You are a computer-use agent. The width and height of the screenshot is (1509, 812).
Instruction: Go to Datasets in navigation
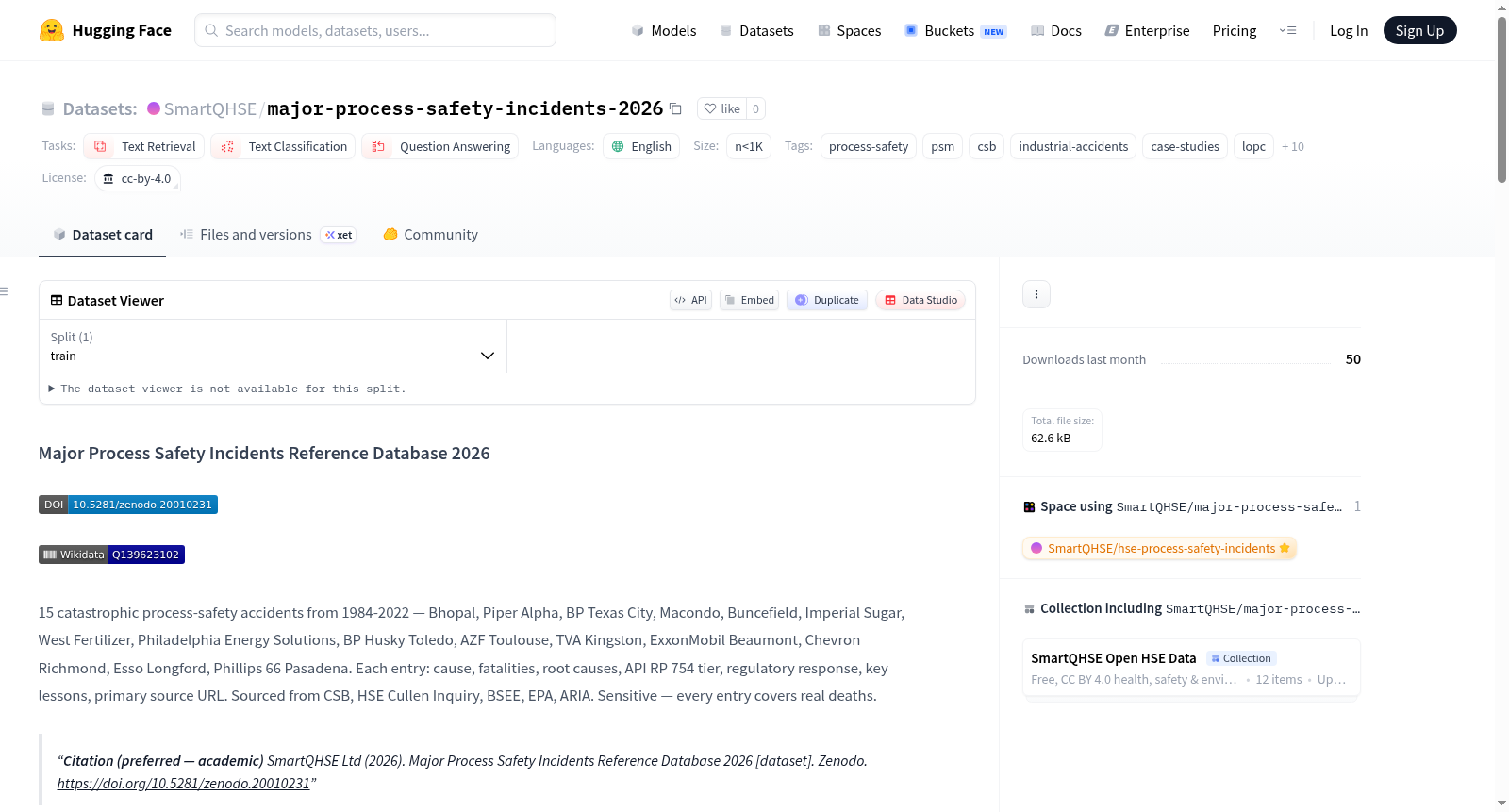tap(757, 30)
